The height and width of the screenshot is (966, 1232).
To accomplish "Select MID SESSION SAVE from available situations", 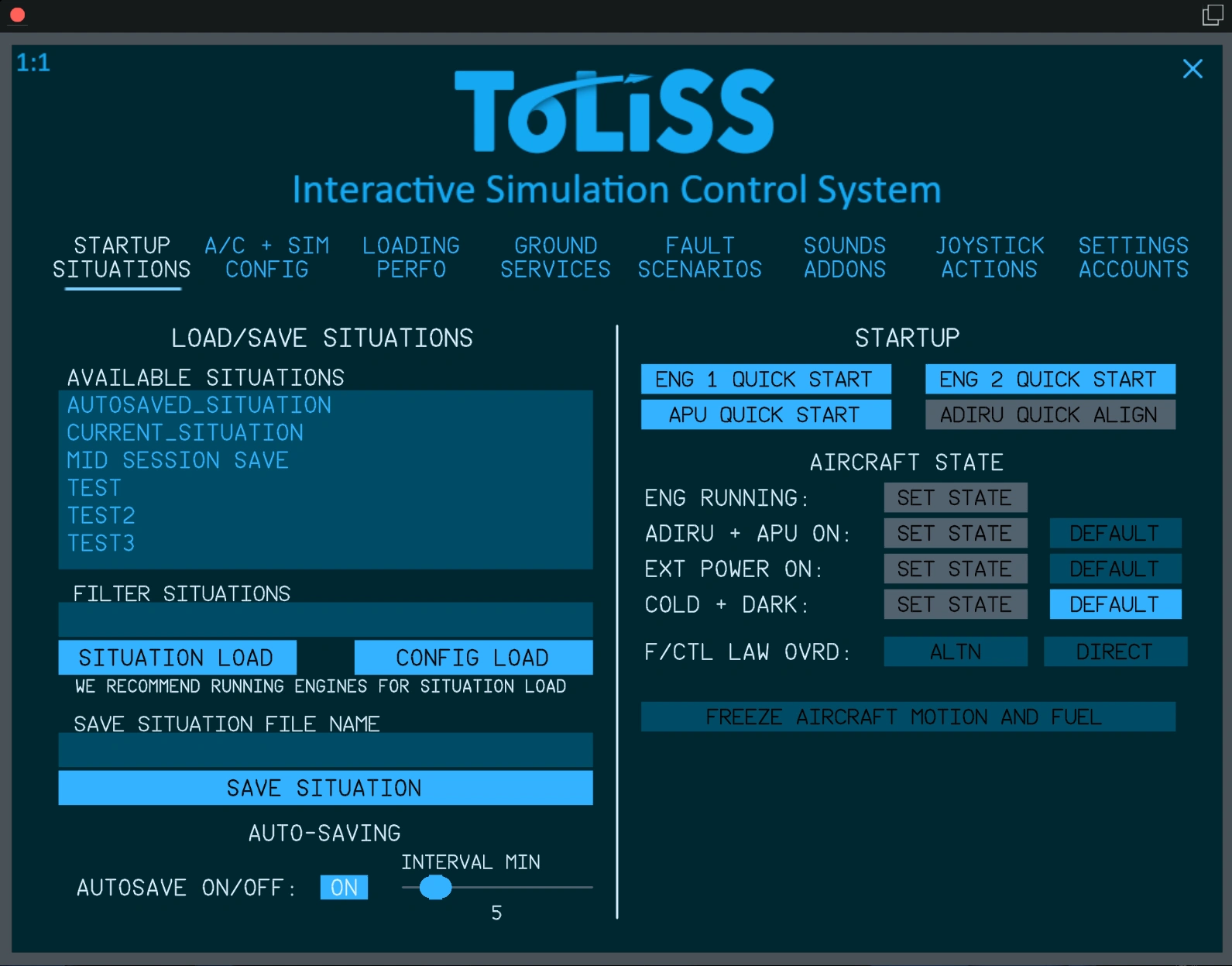I will click(177, 460).
